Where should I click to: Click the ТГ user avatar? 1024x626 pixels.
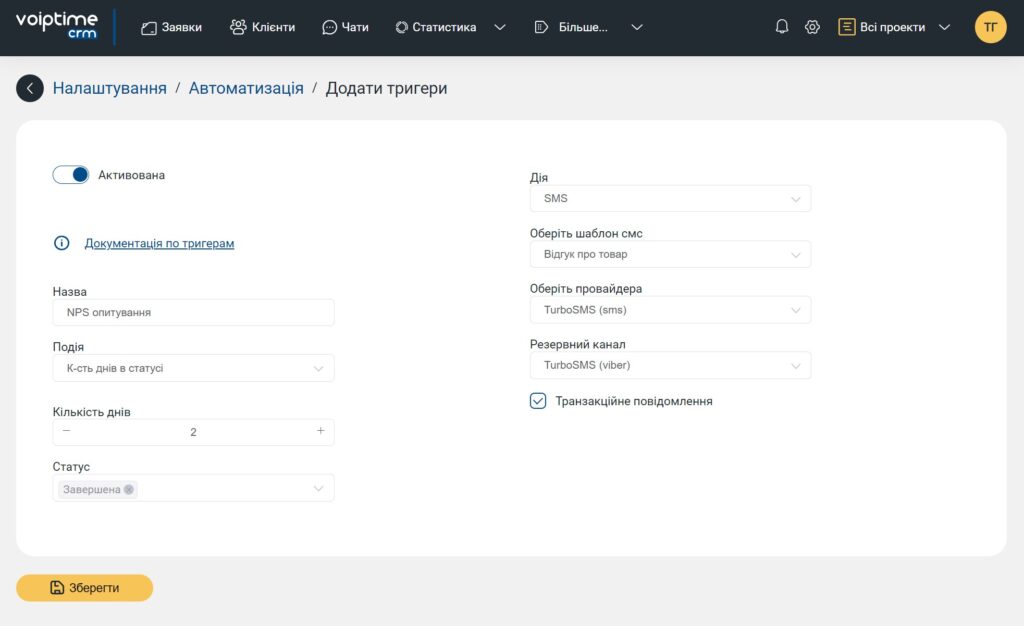click(x=990, y=27)
